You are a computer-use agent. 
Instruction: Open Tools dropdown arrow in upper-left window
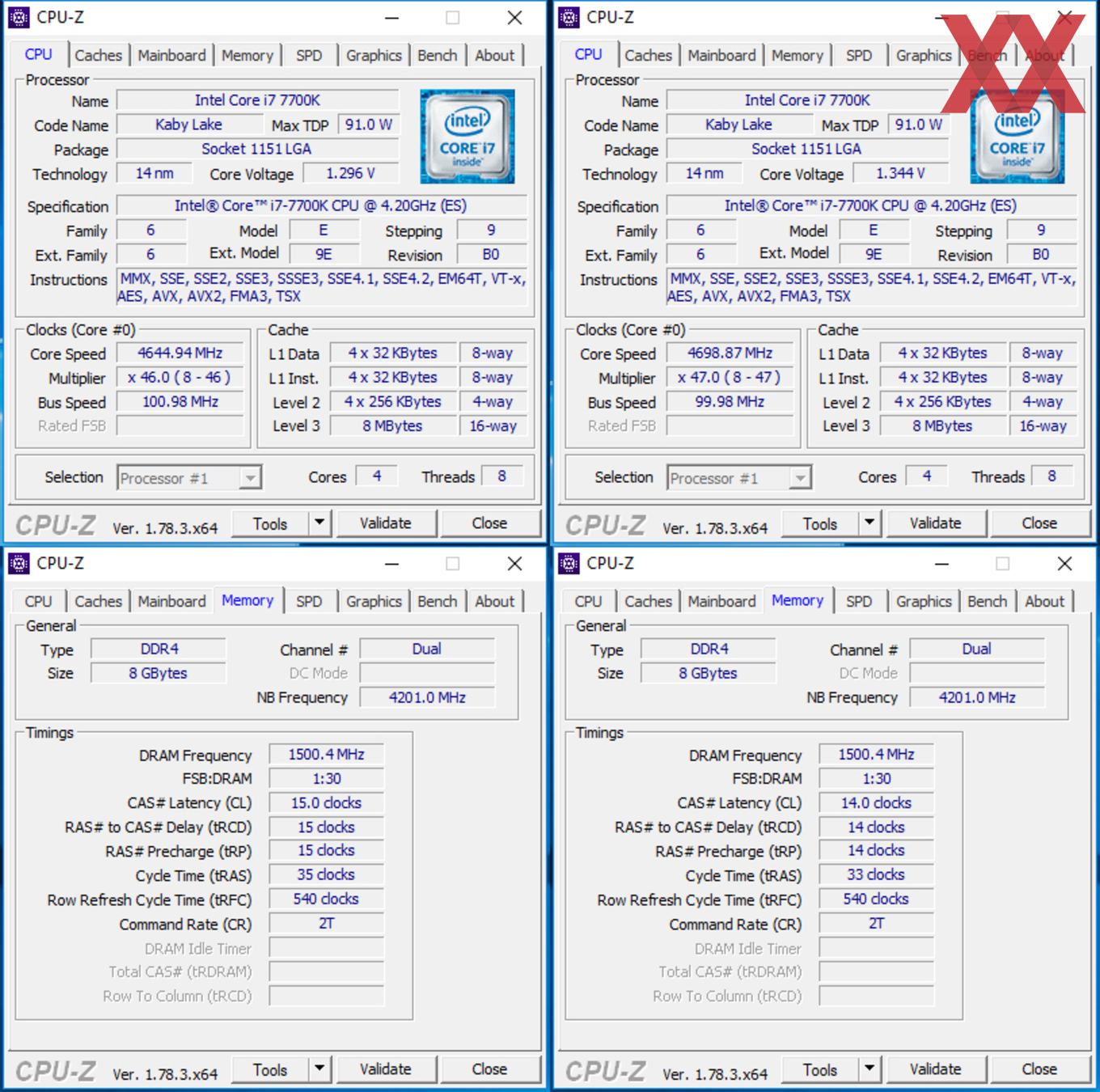(x=320, y=523)
